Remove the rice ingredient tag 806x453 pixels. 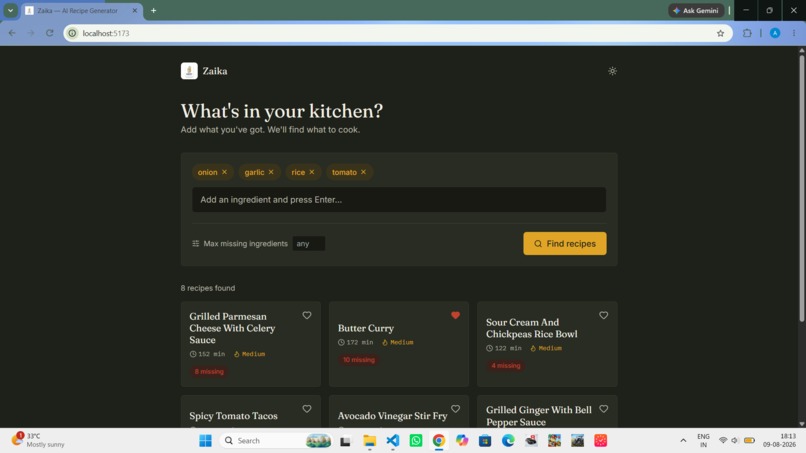coord(312,172)
